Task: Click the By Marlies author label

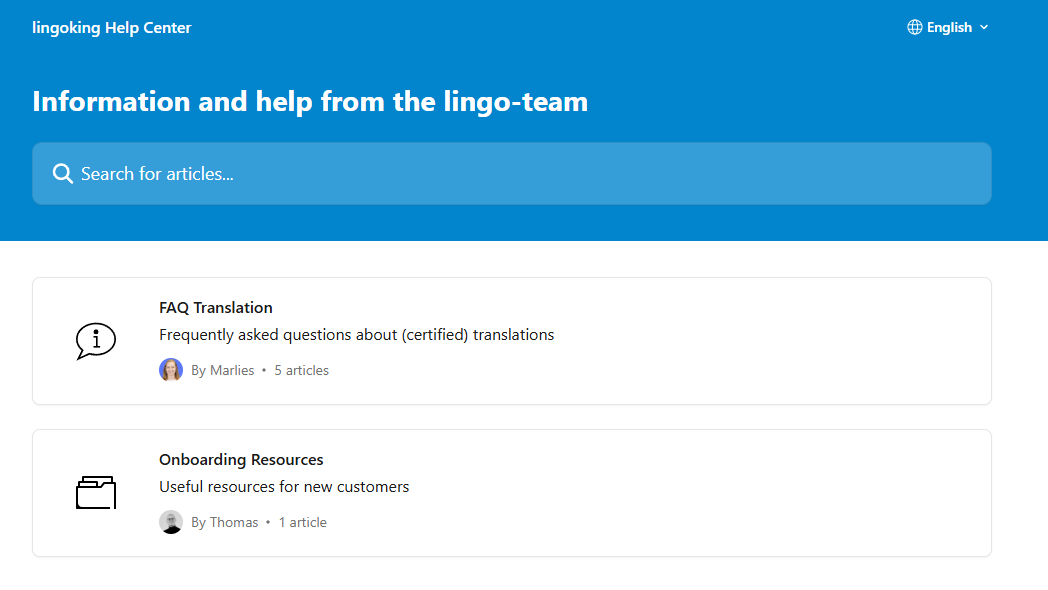Action: [223, 371]
